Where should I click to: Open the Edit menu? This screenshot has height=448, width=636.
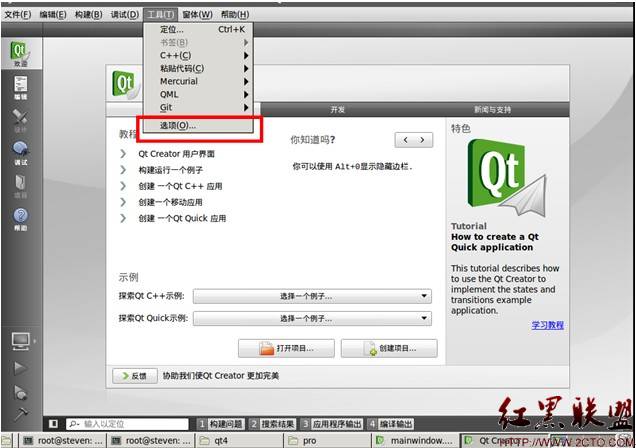click(53, 15)
